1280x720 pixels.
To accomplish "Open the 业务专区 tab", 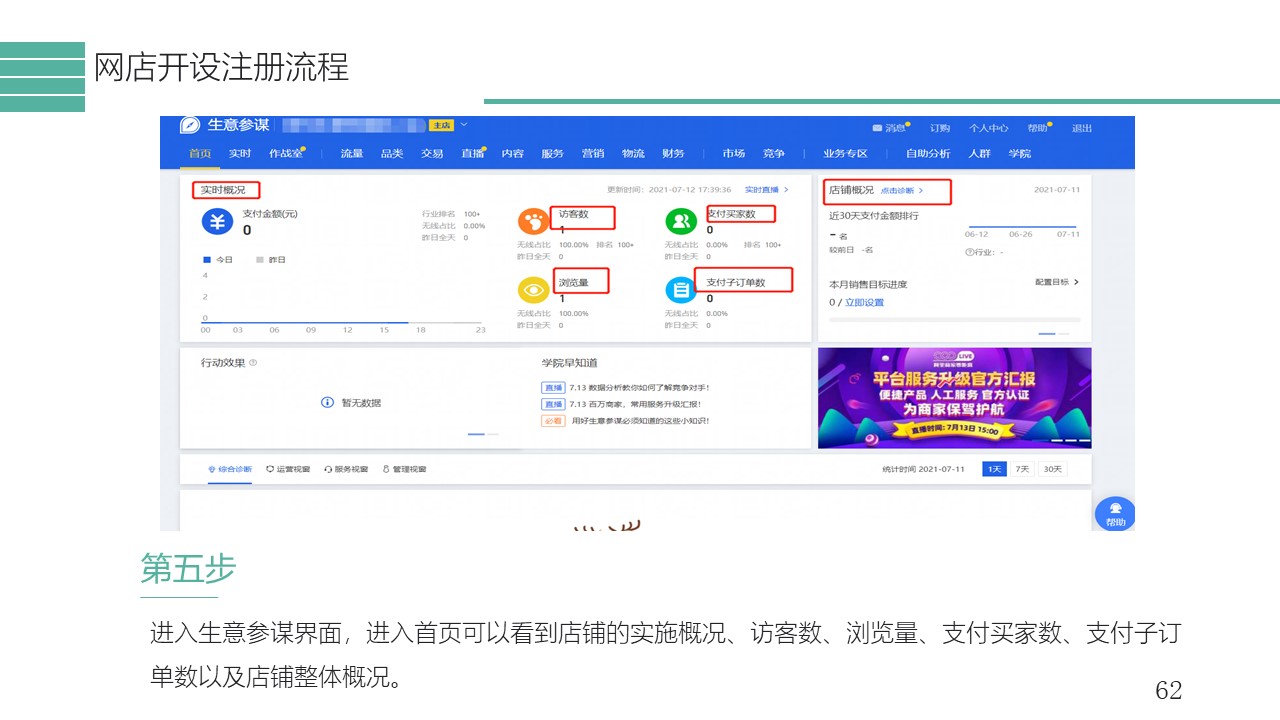I will pyautogui.click(x=846, y=154).
